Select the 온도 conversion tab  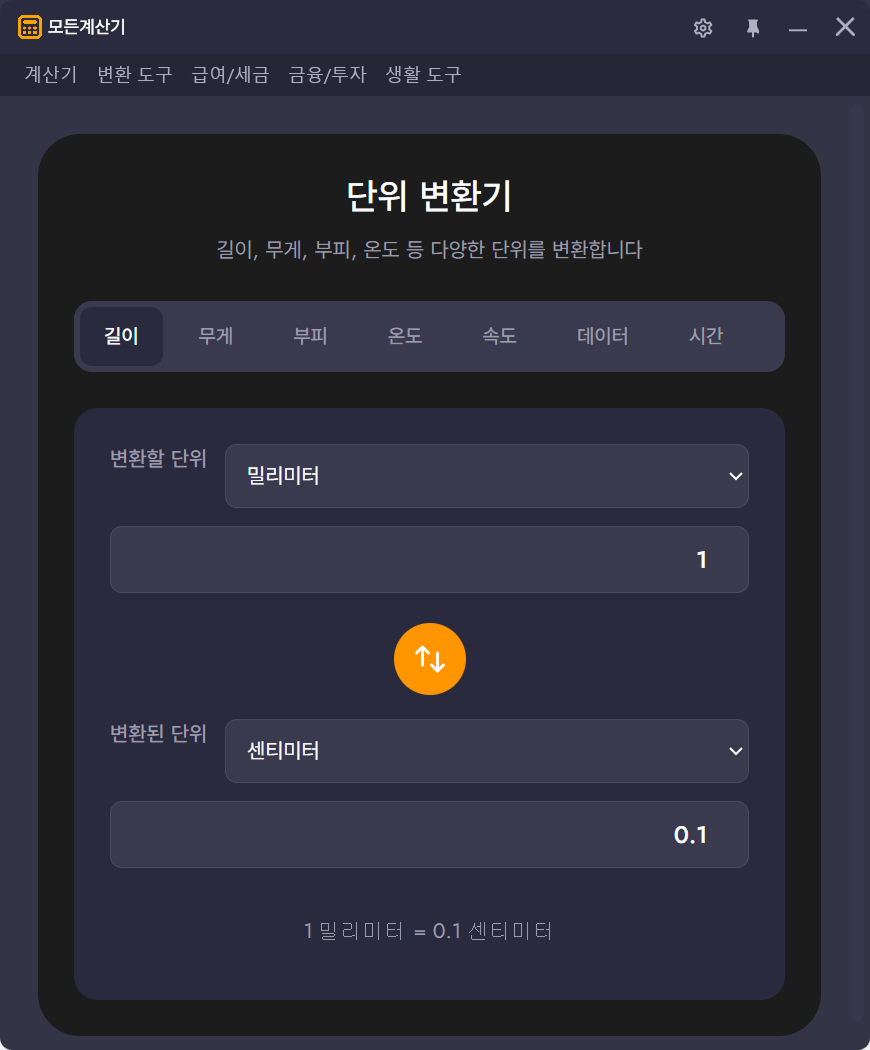tap(405, 337)
